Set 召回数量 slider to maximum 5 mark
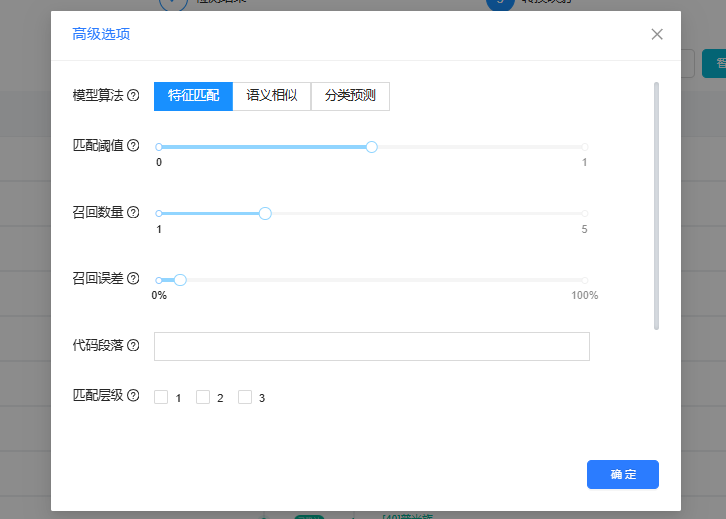The width and height of the screenshot is (726, 519). pos(585,213)
